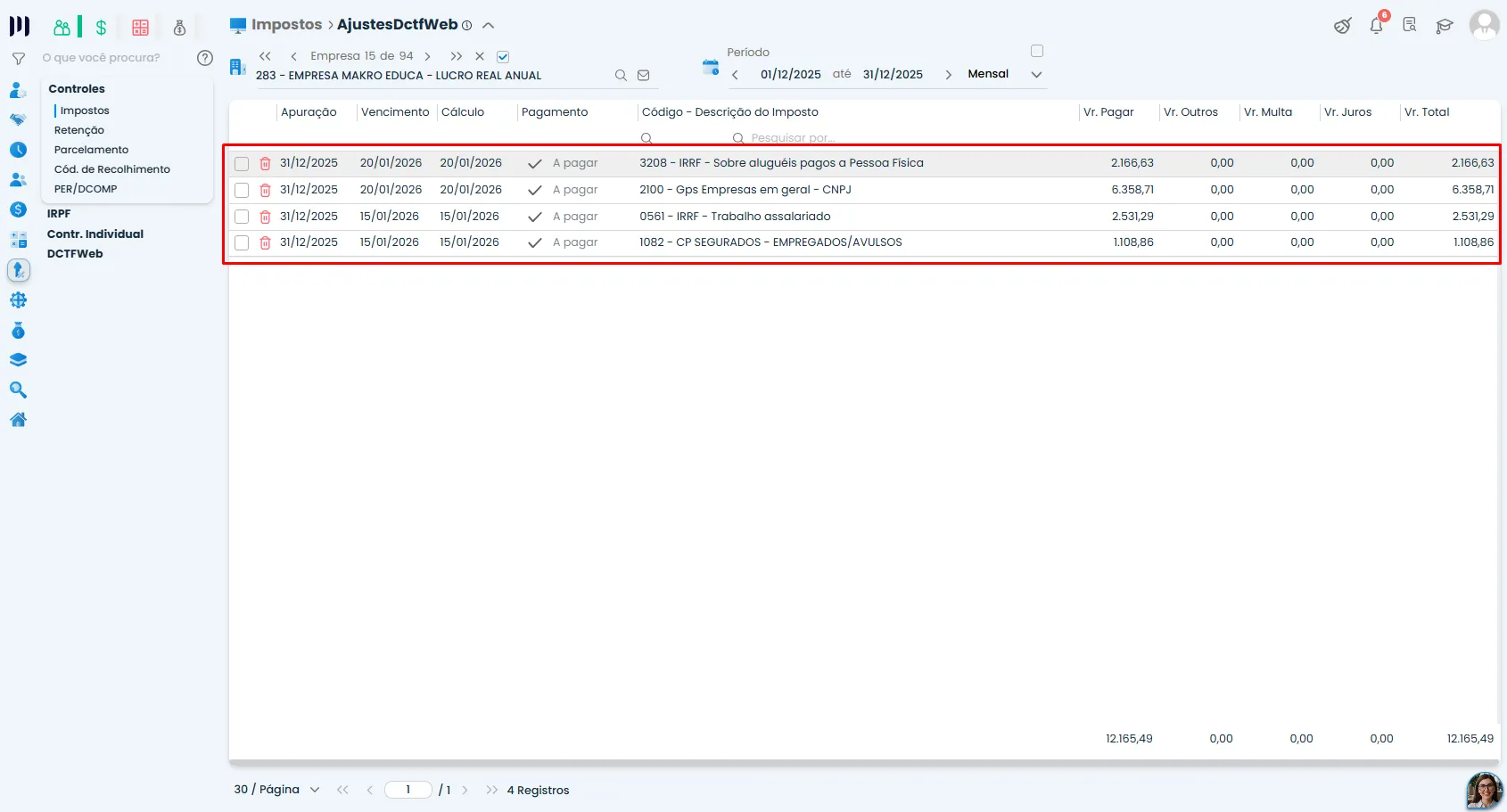Select checkbox for 2100 Gps Empresas row
The image size is (1507, 812).
[x=242, y=190]
